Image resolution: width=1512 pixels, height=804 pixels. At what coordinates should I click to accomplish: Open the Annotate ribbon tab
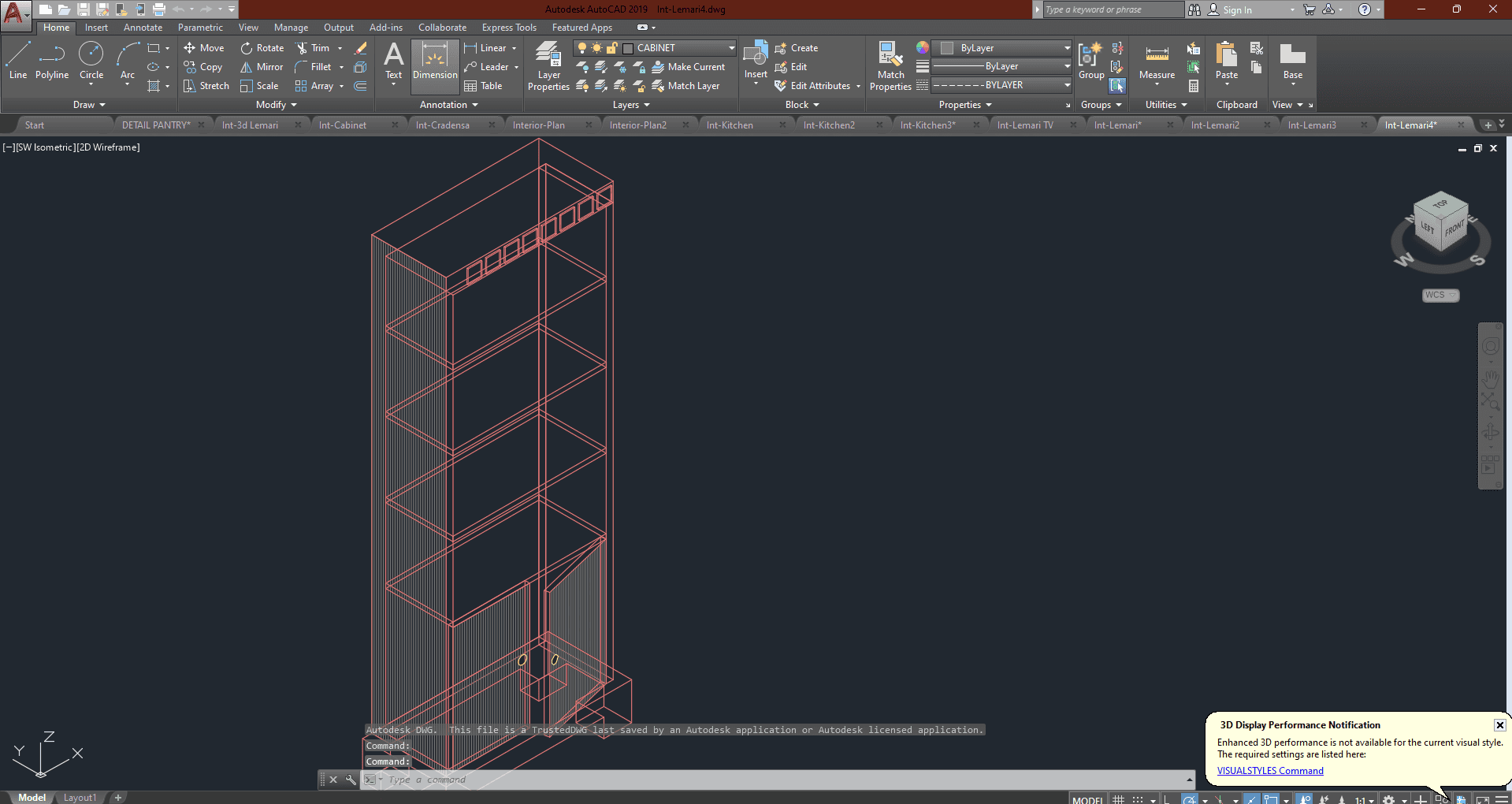click(x=143, y=28)
